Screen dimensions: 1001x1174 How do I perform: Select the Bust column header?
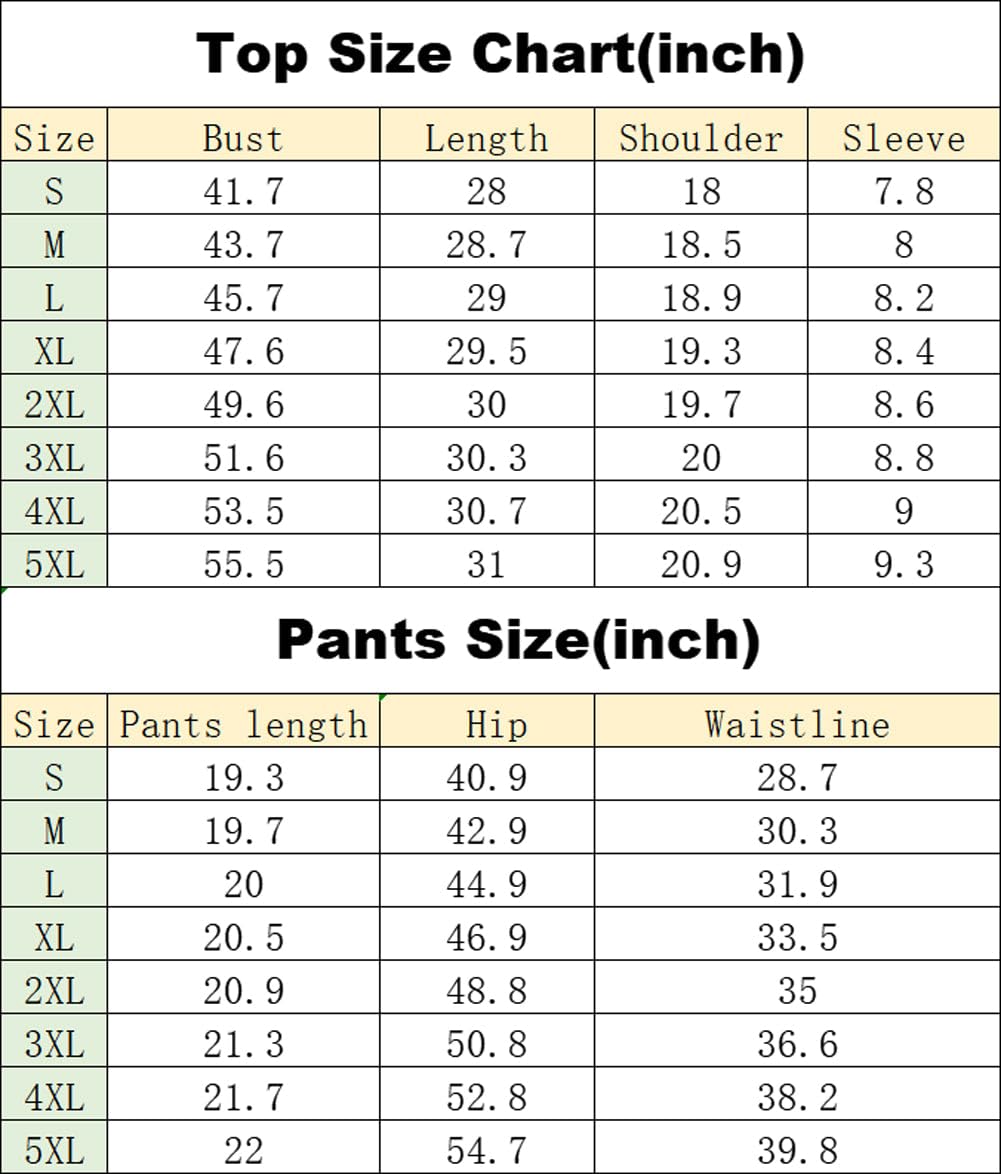pyautogui.click(x=243, y=137)
